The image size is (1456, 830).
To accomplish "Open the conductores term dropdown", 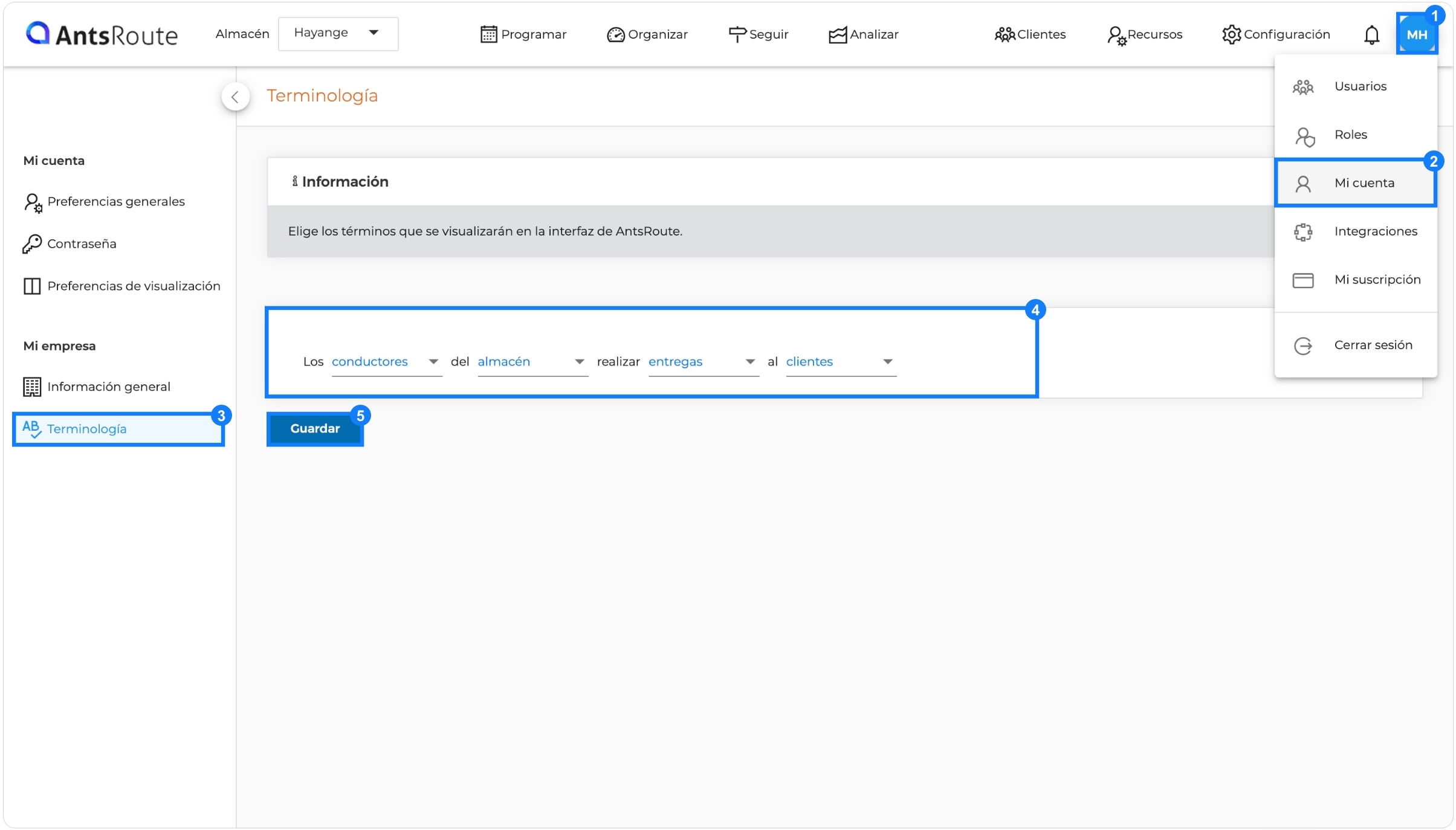I will tap(387, 362).
